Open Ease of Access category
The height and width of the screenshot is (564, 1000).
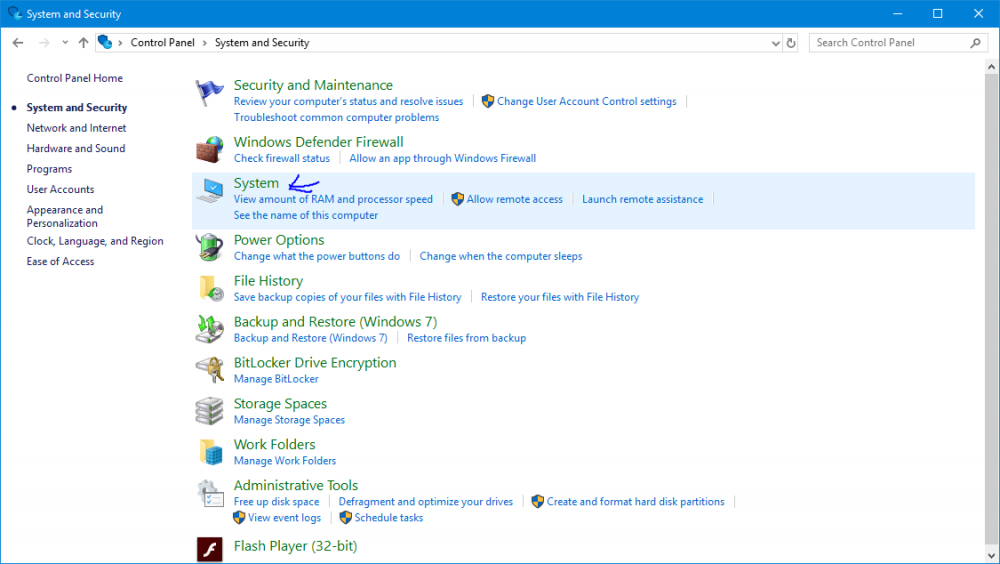pyautogui.click(x=61, y=262)
